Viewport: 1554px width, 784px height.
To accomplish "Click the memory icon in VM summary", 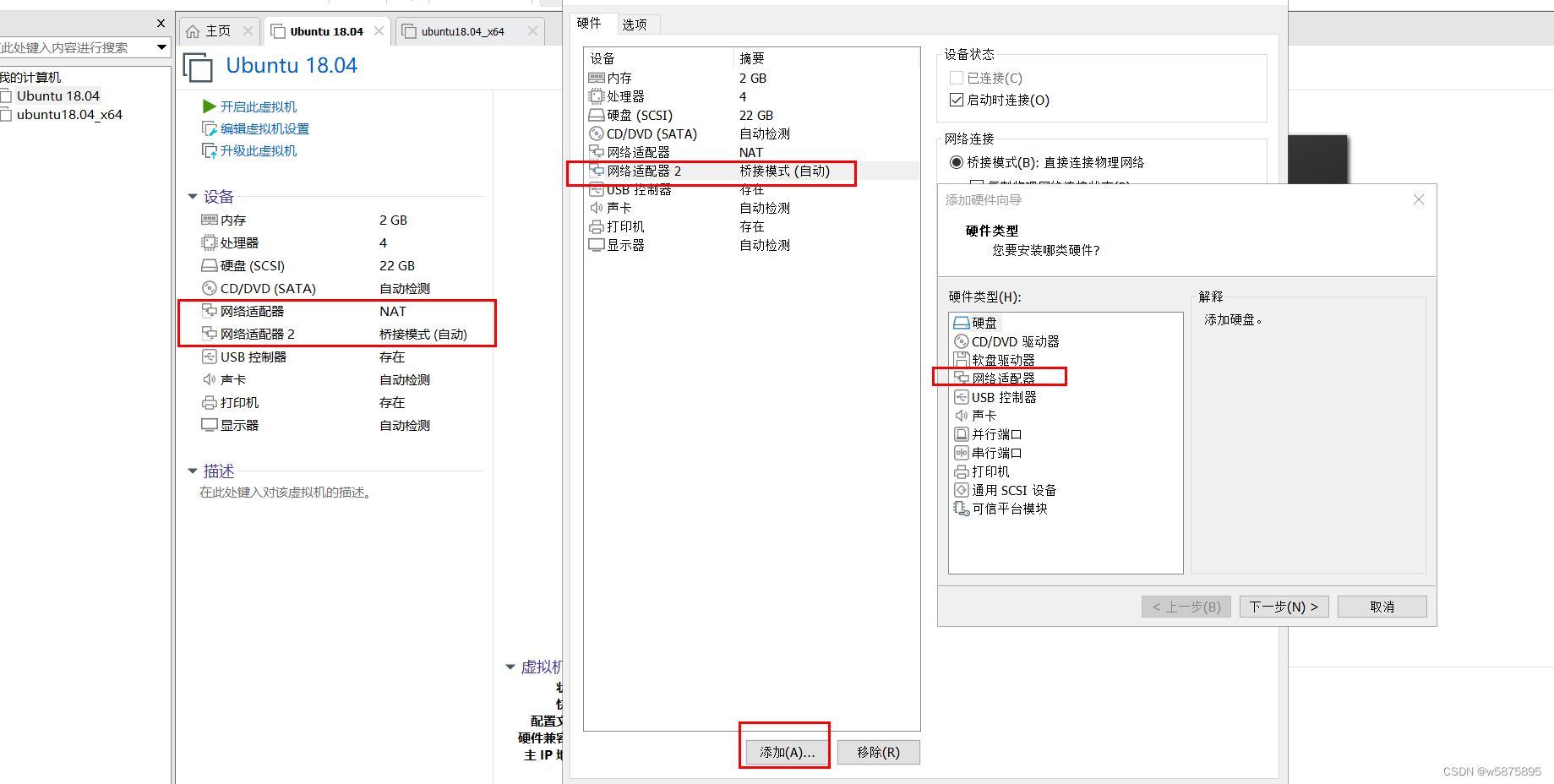I will point(210,220).
